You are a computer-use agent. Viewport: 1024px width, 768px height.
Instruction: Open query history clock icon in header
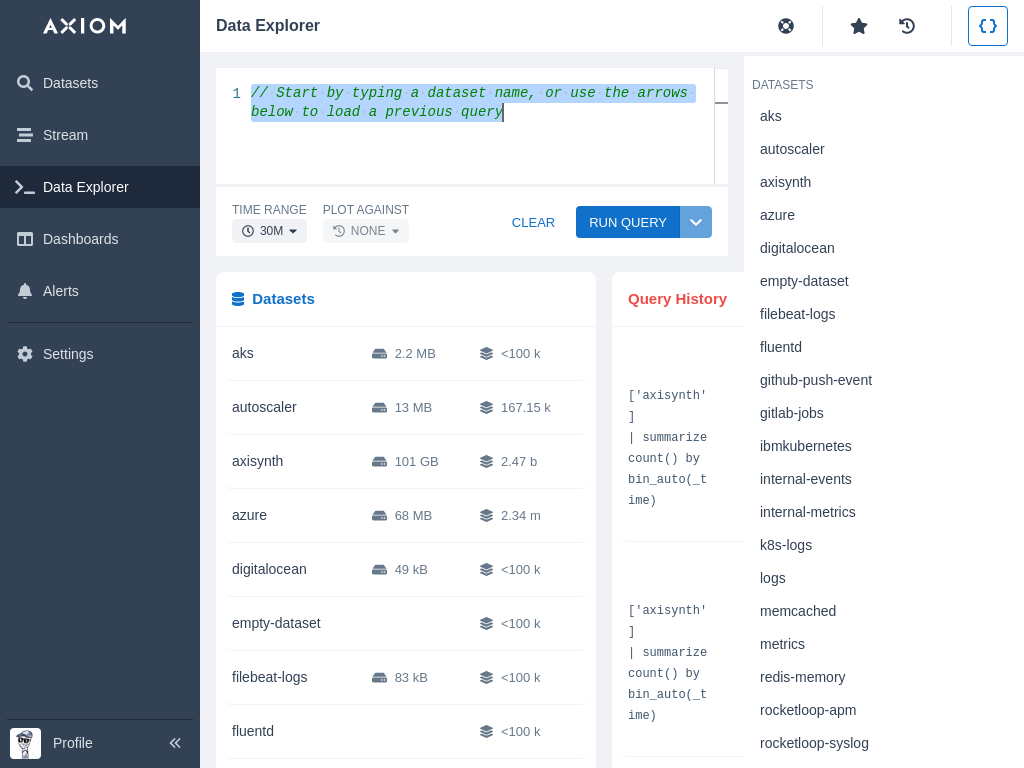click(x=907, y=26)
